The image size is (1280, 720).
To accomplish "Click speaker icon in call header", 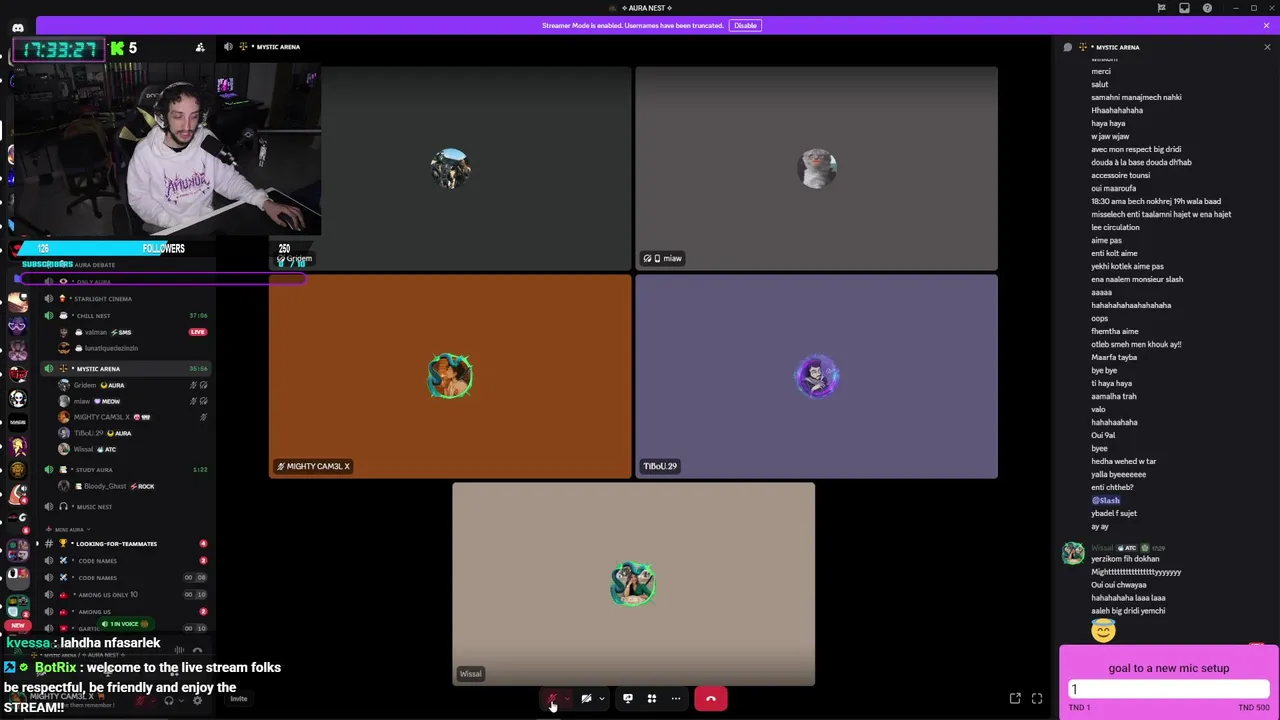I will click(x=229, y=47).
